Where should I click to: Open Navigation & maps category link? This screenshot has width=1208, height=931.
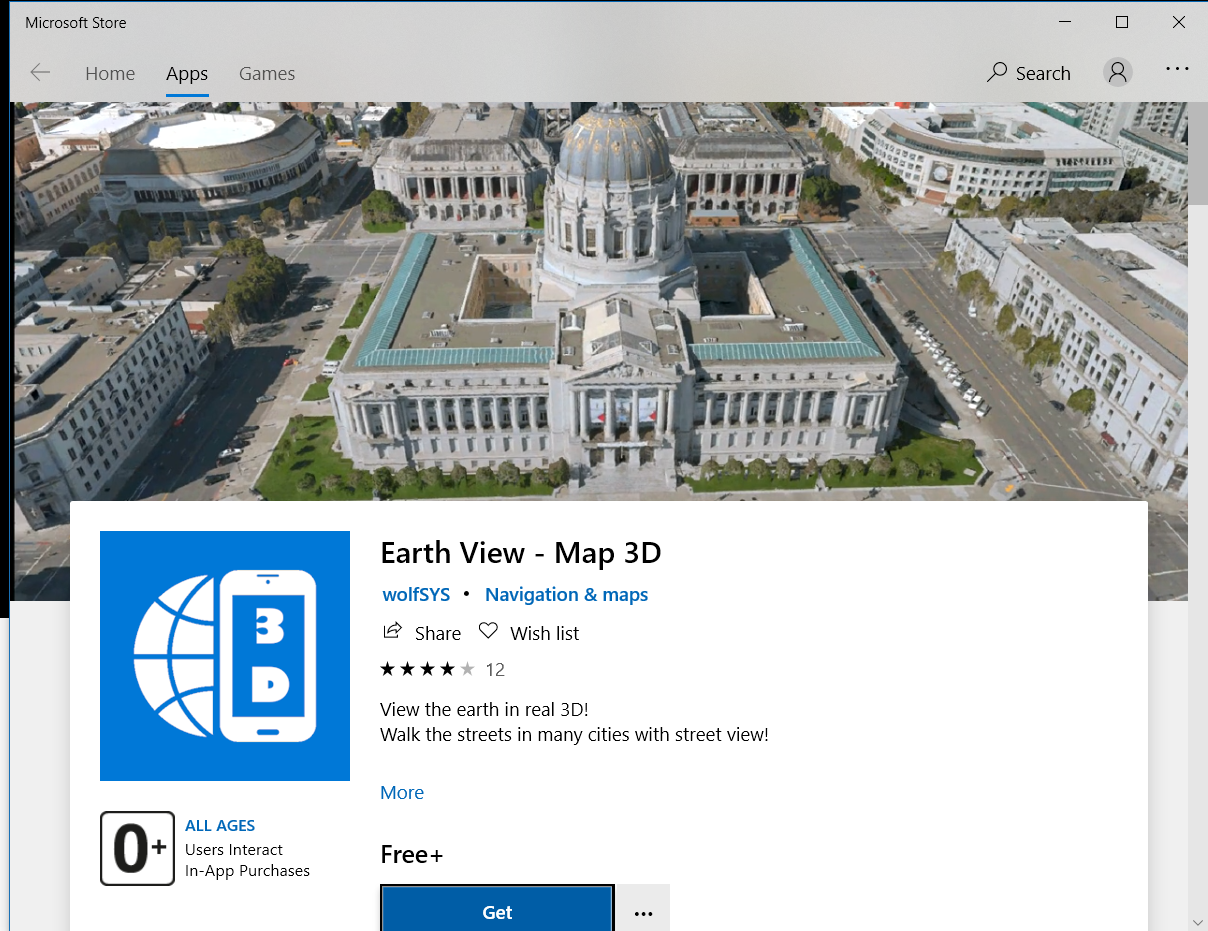click(566, 595)
